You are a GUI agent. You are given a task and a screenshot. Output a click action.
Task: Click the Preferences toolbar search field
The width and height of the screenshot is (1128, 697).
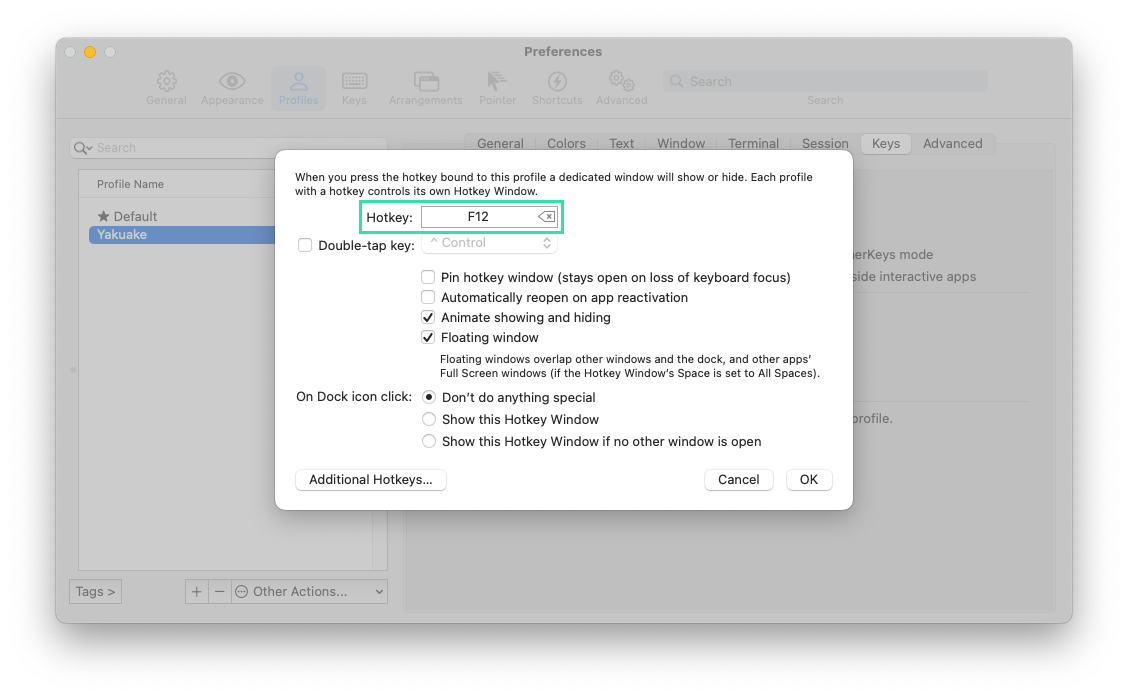(x=825, y=81)
